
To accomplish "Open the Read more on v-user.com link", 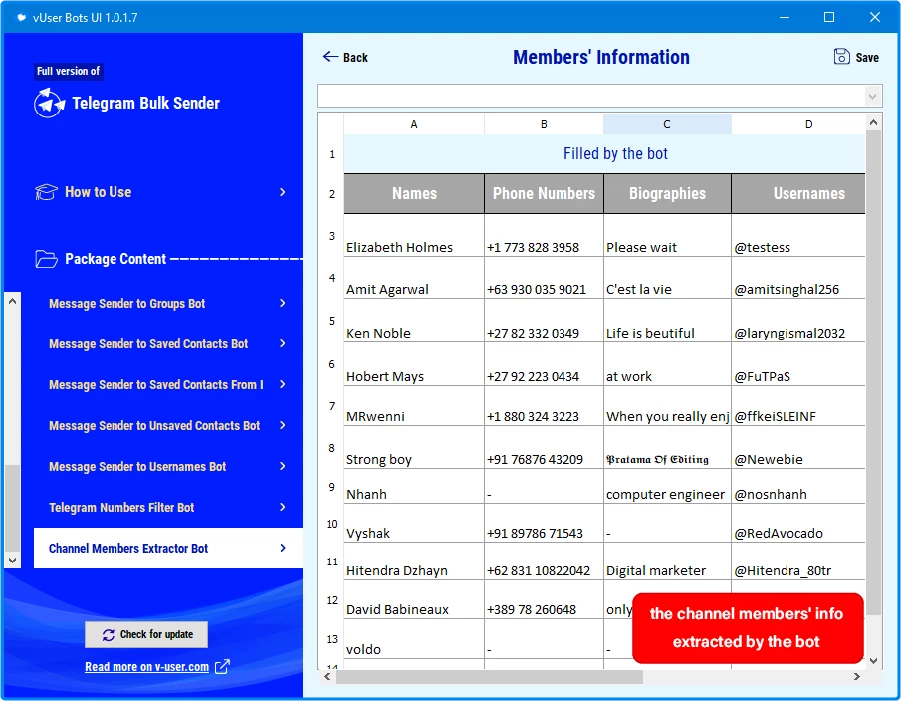I will click(147, 667).
